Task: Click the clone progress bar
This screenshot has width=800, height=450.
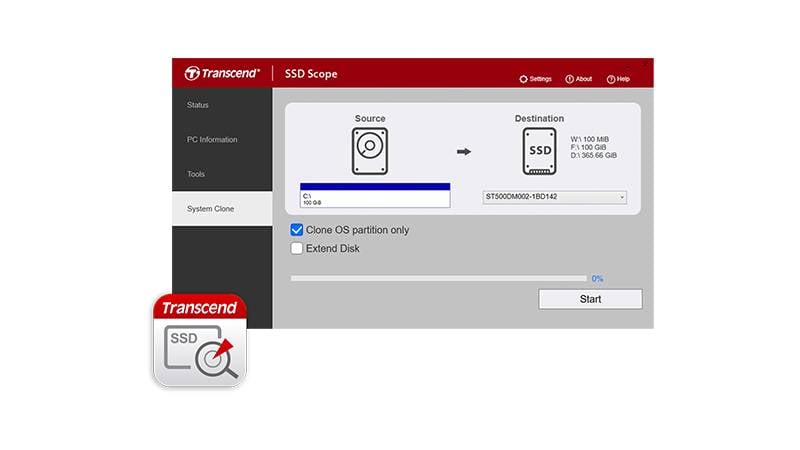Action: pos(439,279)
